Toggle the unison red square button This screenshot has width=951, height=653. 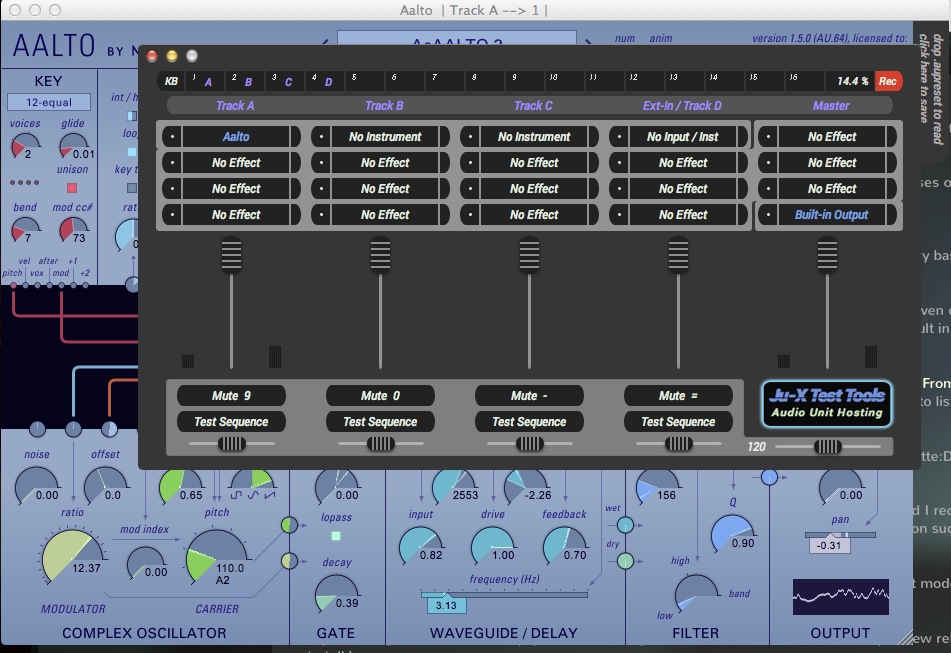(x=72, y=188)
